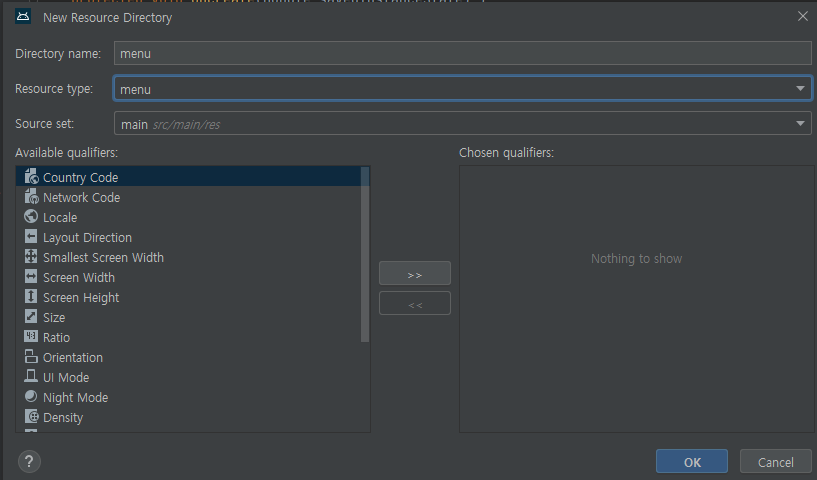The height and width of the screenshot is (480, 817).
Task: Open the Source set dropdown arrow
Action: coord(800,124)
